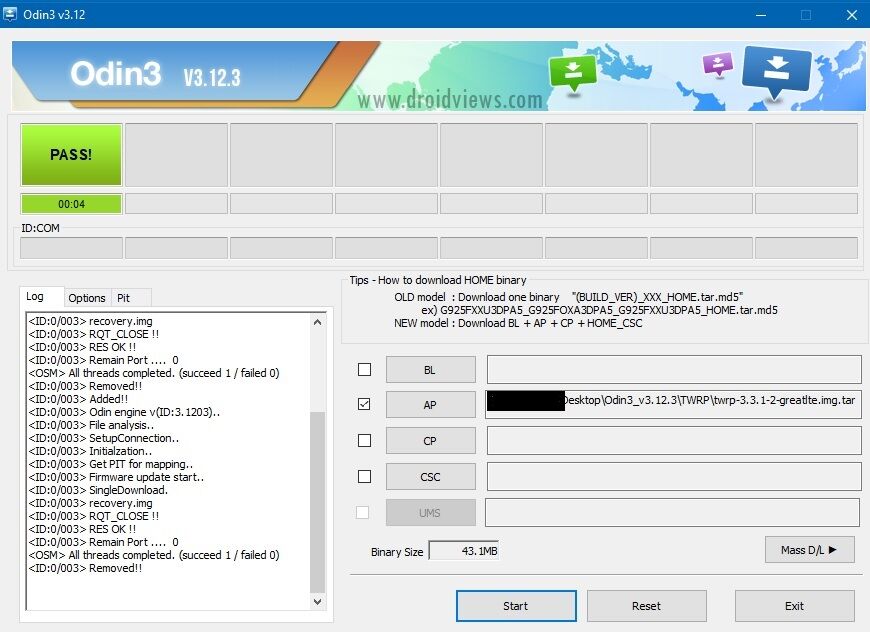Click the BL file button
The image size is (870, 632).
431,370
